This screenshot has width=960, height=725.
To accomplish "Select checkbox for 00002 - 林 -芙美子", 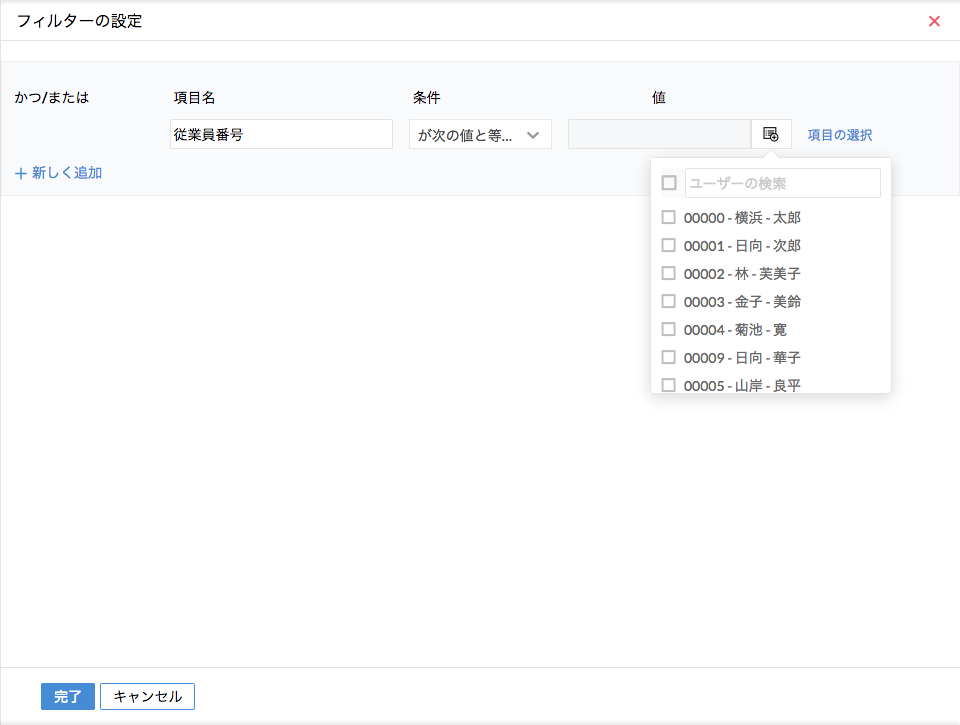I will [668, 273].
